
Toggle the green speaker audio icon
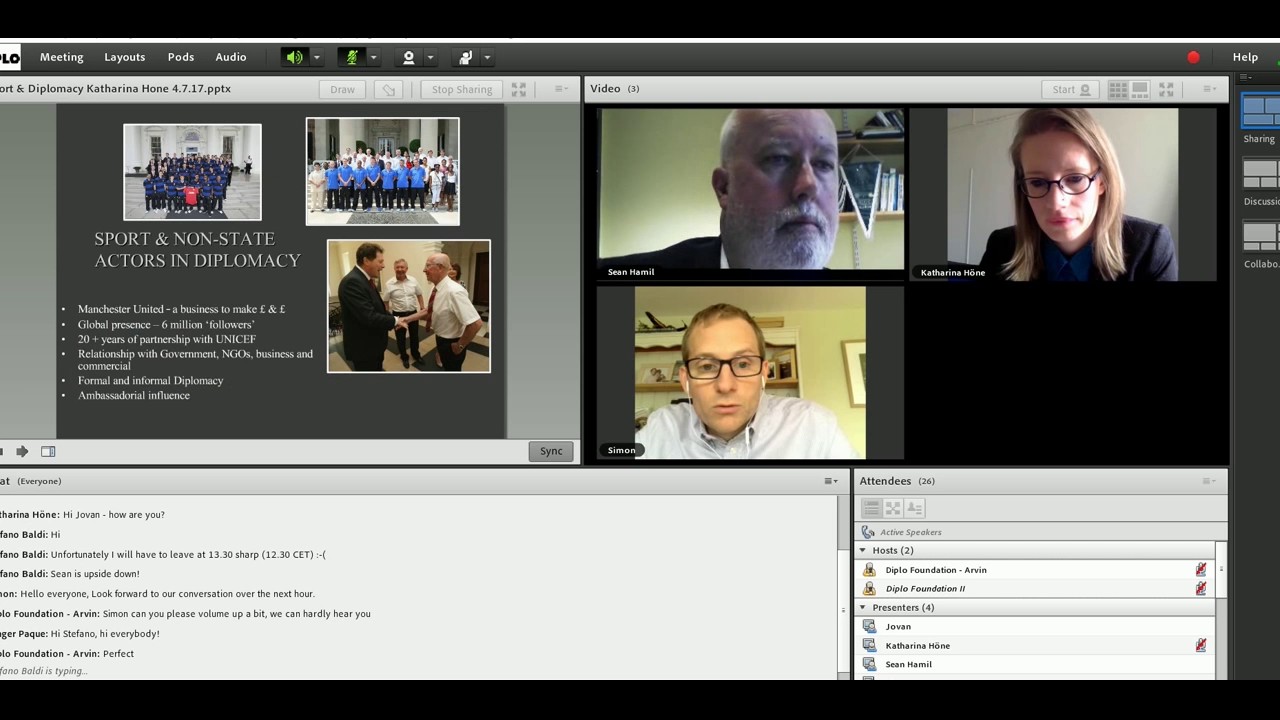[294, 57]
